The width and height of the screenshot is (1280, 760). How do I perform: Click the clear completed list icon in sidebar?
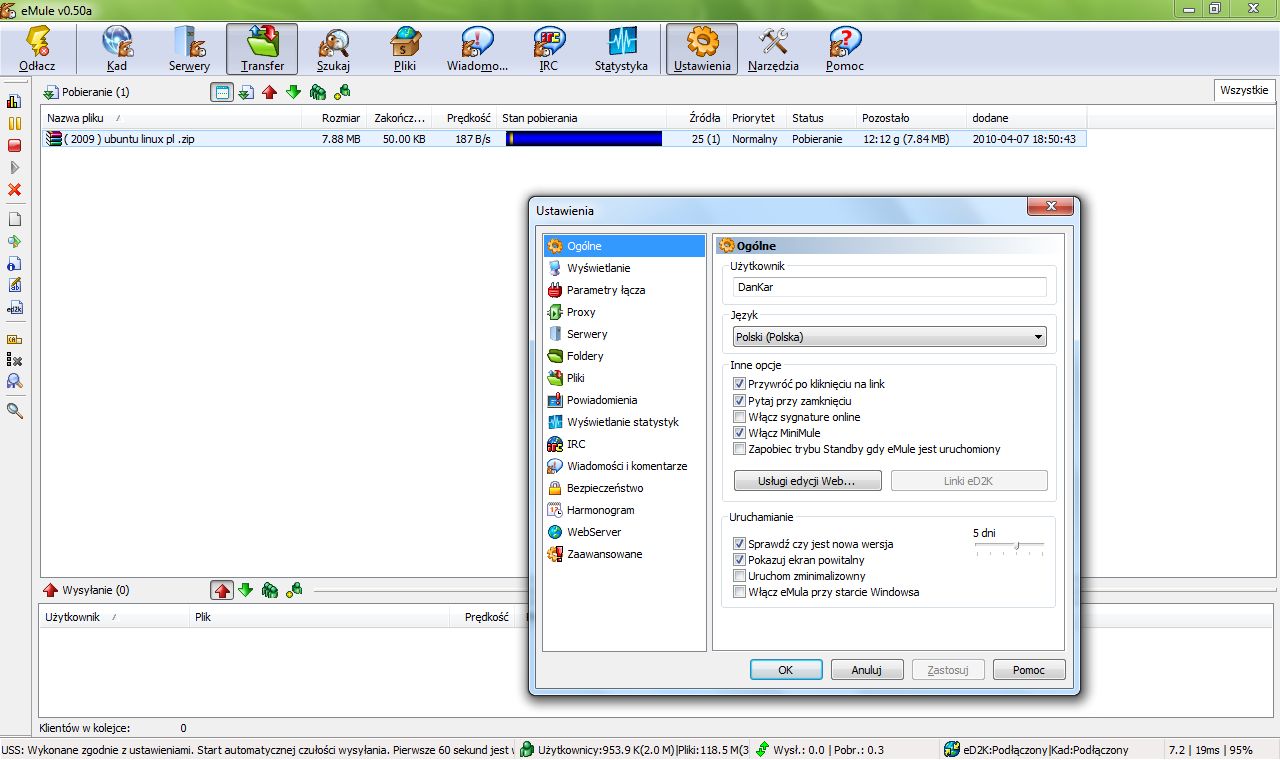[15, 359]
